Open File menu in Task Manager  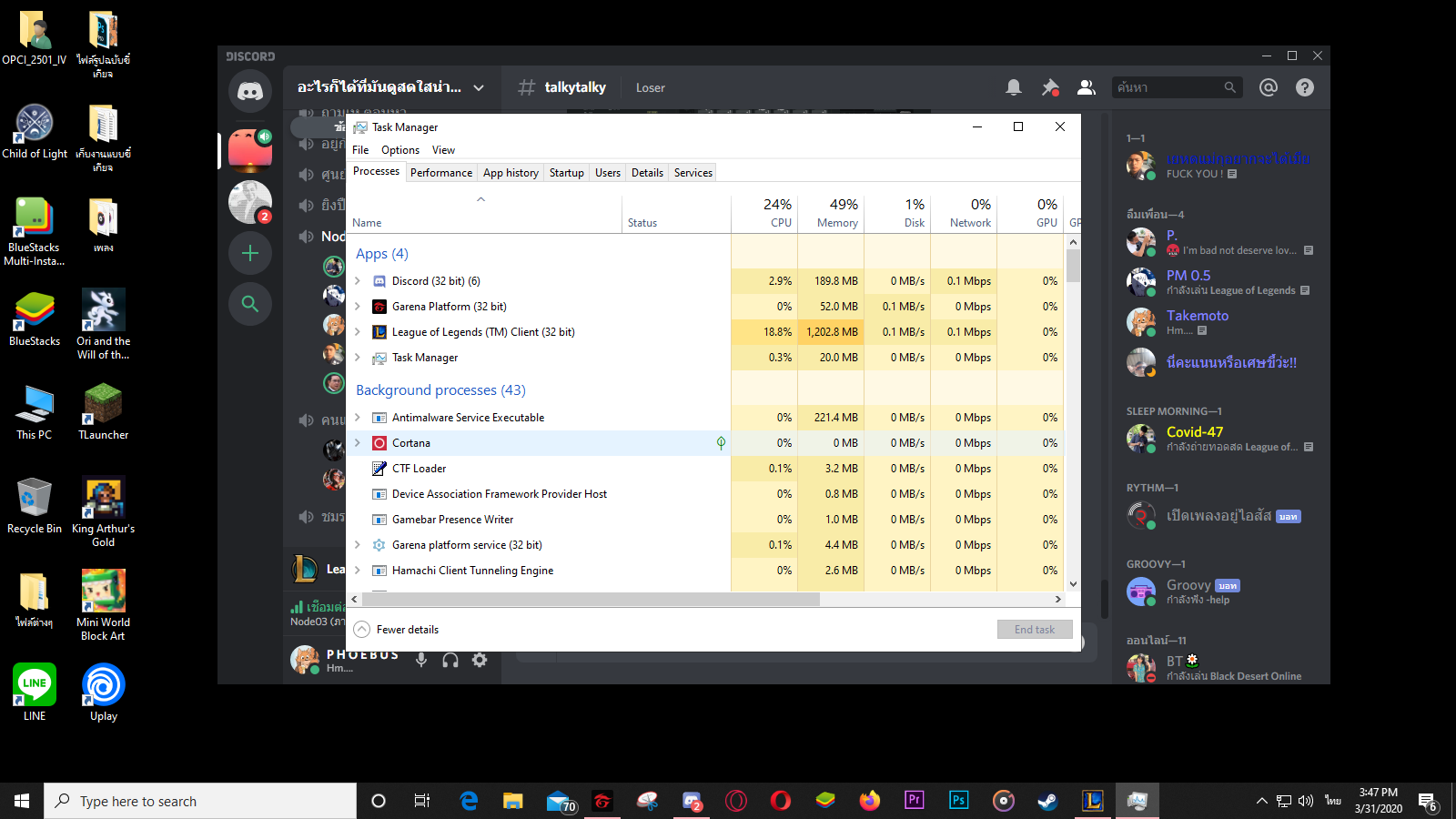[360, 150]
